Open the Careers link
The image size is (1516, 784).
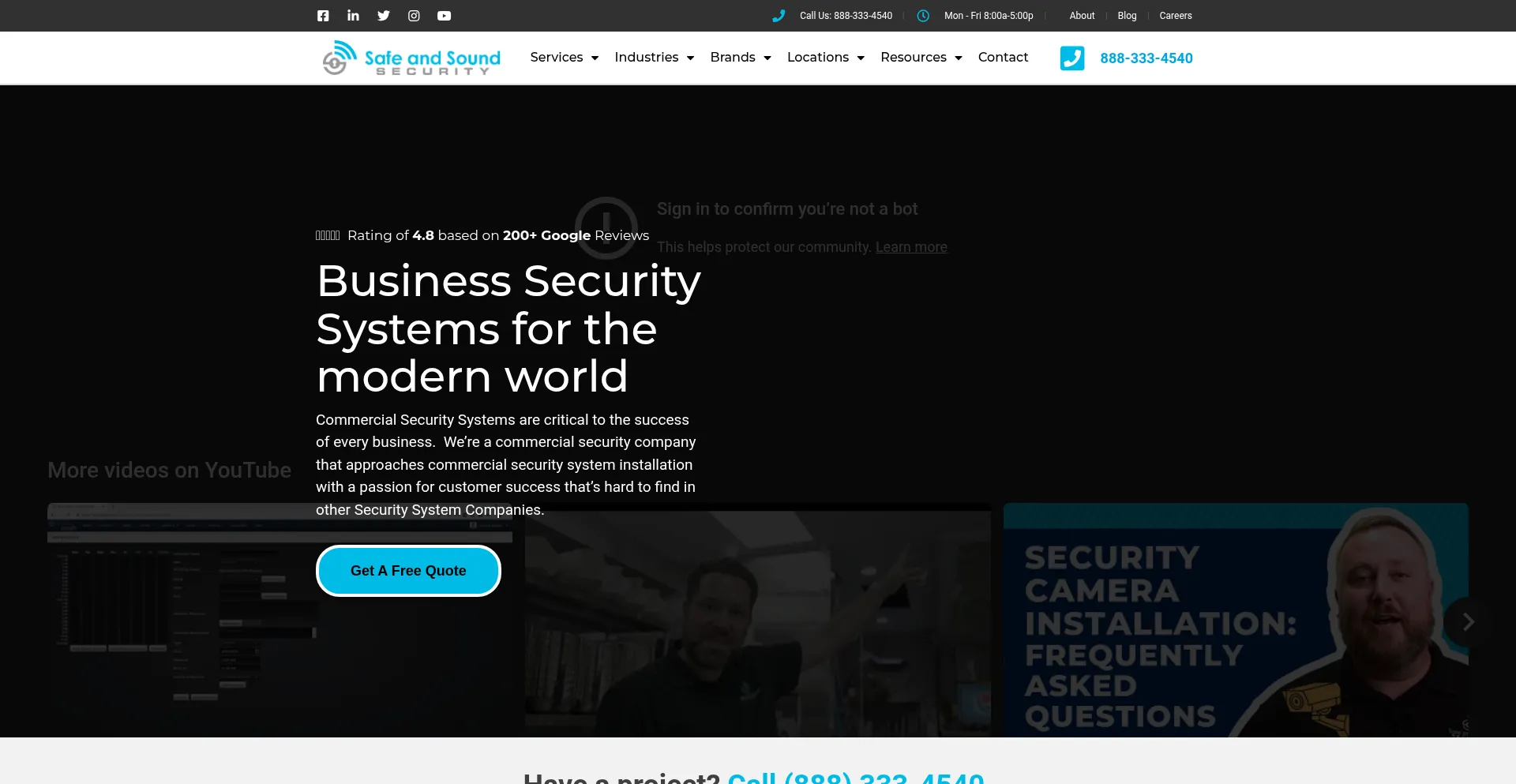pos(1176,16)
